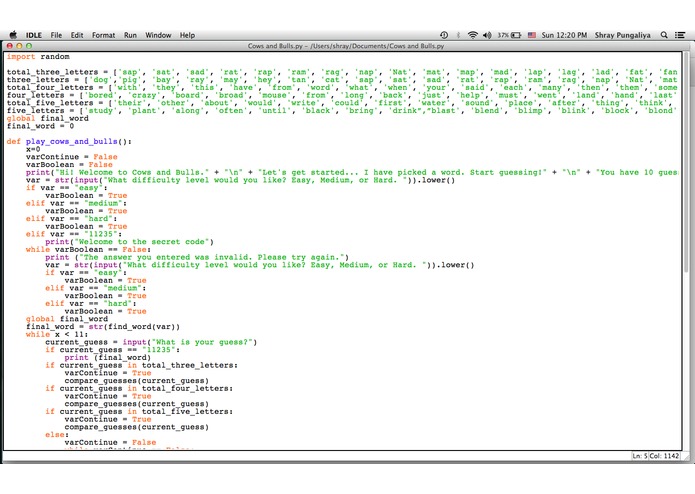The width and height of the screenshot is (695, 494).
Task: Open the IDLE application menu
Action: click(34, 35)
